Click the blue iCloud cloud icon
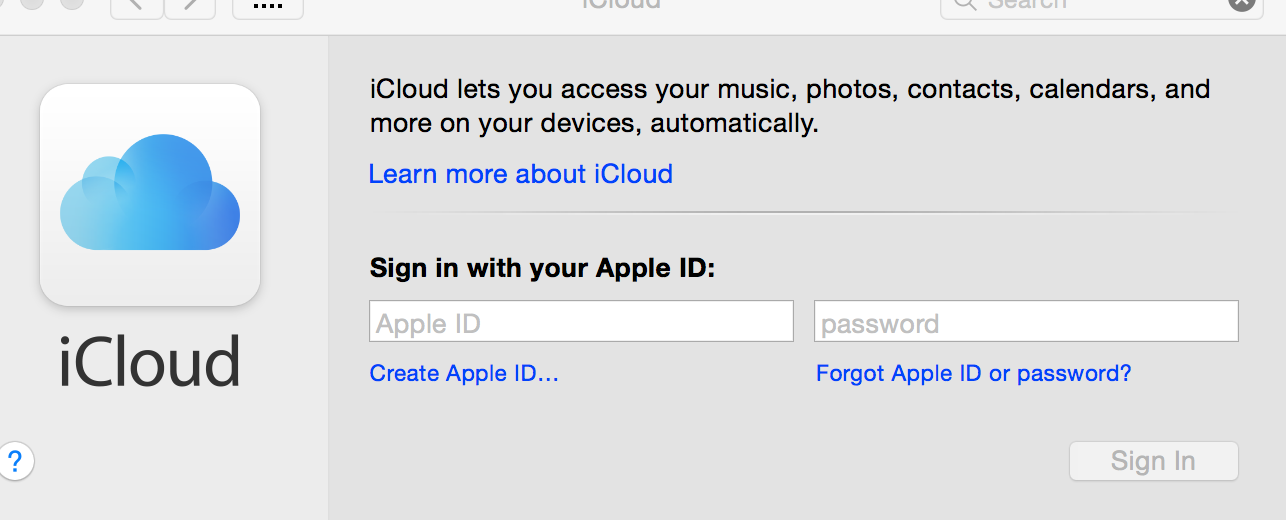The image size is (1286, 520). click(x=150, y=194)
